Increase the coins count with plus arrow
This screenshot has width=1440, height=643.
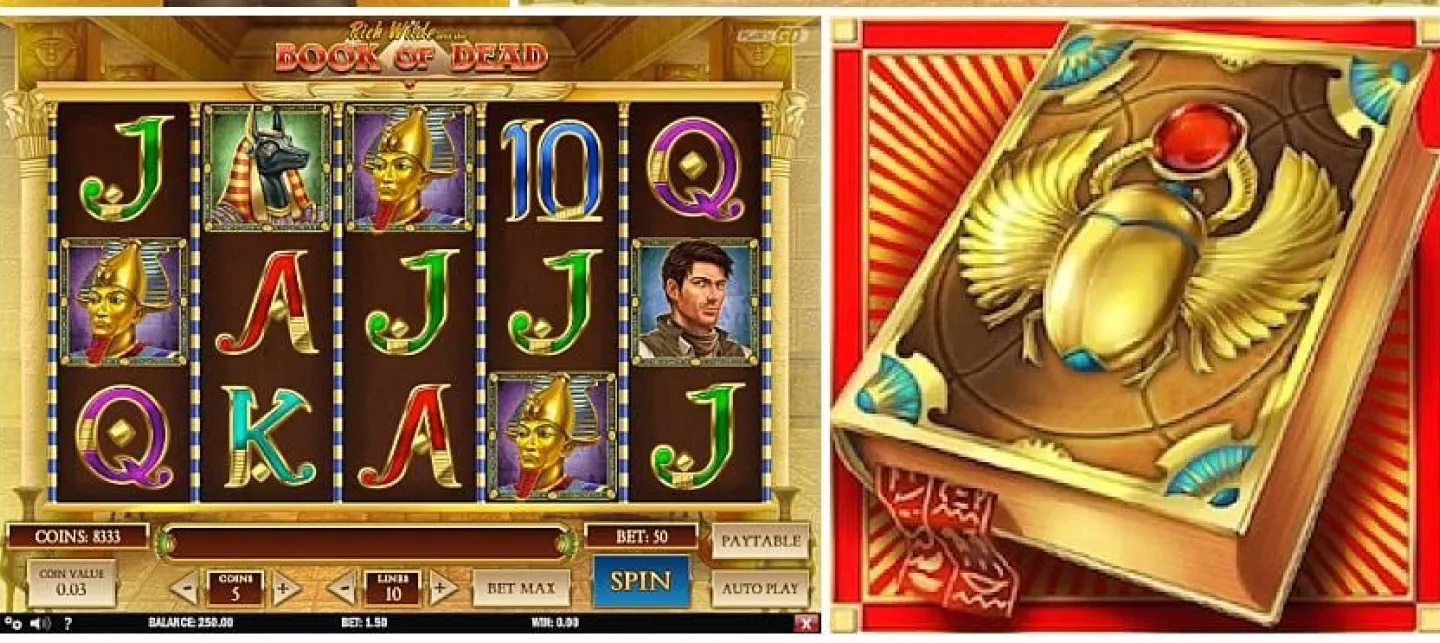tap(283, 588)
